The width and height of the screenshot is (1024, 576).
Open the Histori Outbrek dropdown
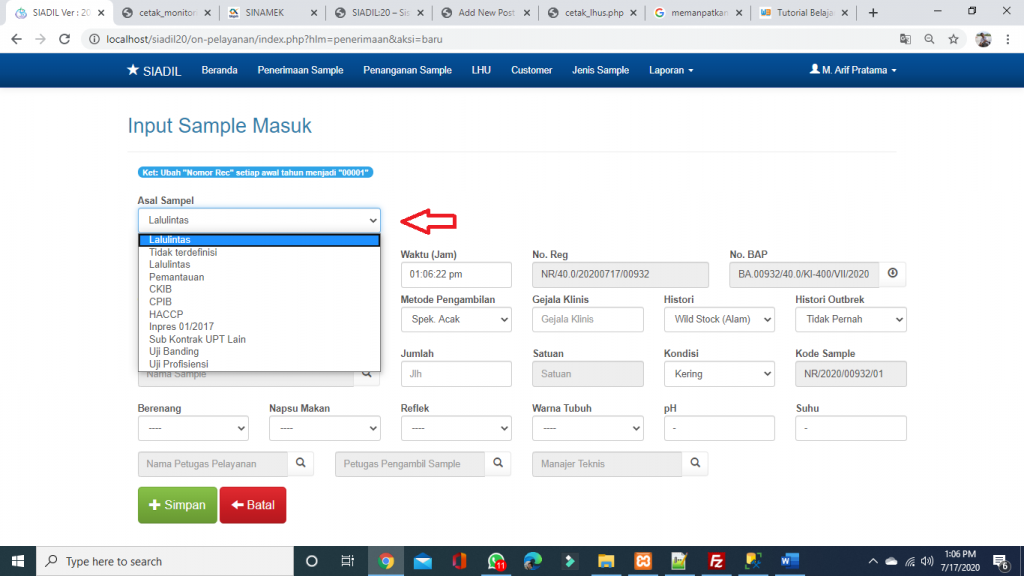(x=850, y=319)
